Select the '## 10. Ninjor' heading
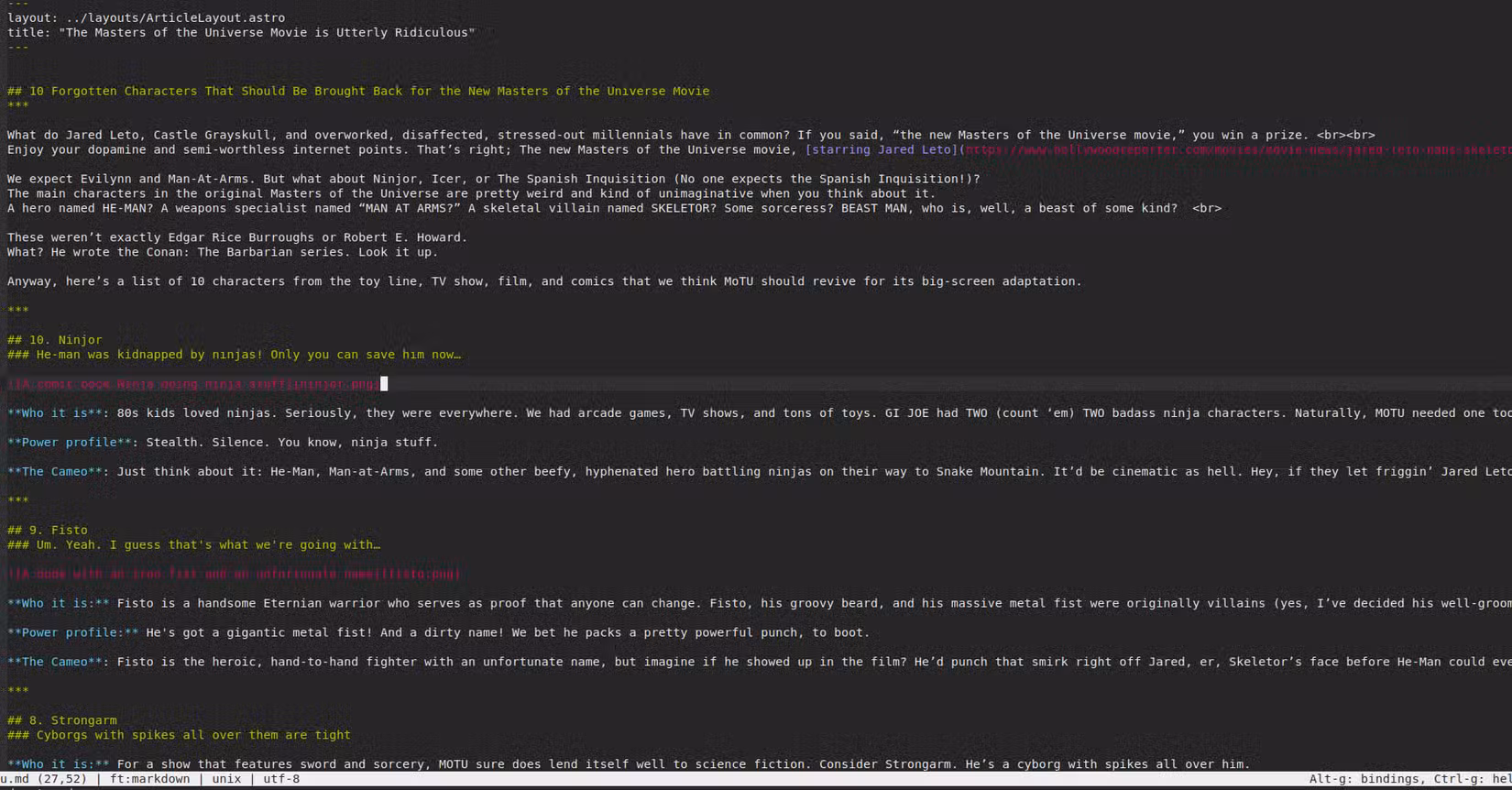 tap(55, 340)
